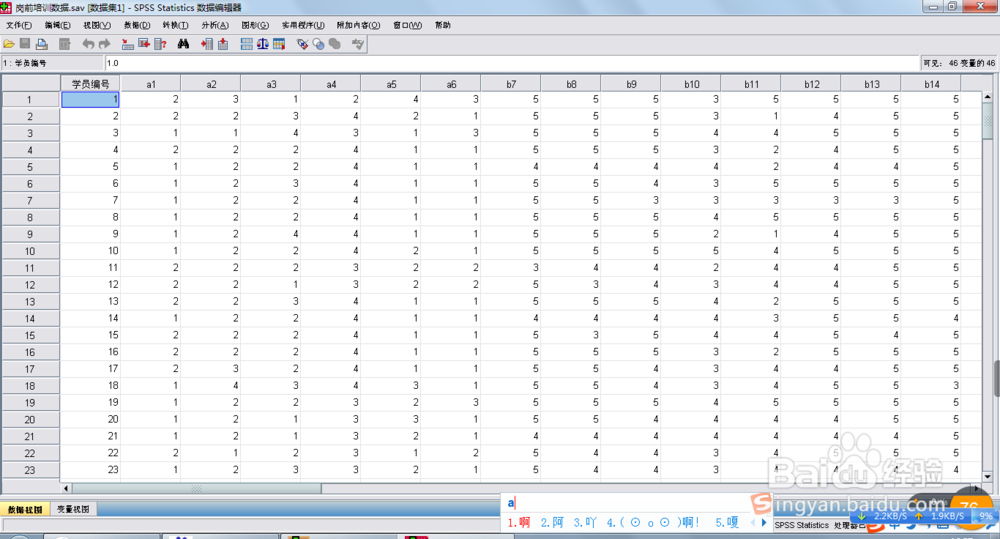The image size is (1000, 539).
Task: Click the 学员编号 cell in row 5
Action: pyautogui.click(x=91, y=166)
